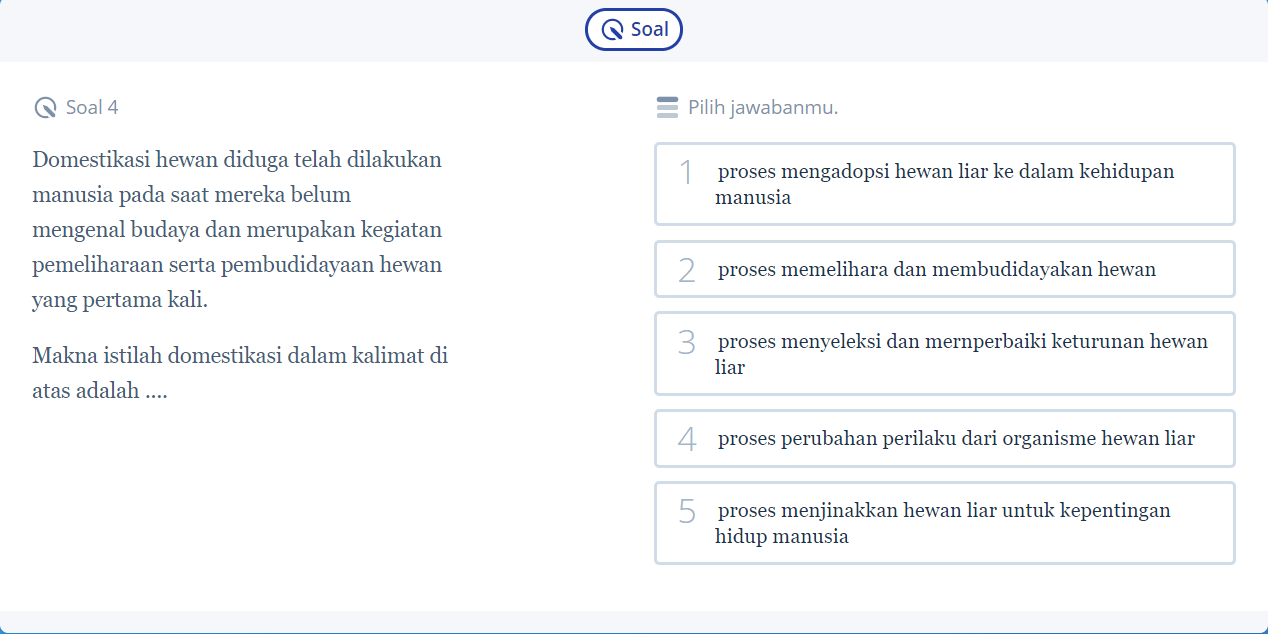This screenshot has width=1268, height=634.
Task: Choose answer 'proses memelihara dan membudidayakan hewan'
Action: (944, 269)
